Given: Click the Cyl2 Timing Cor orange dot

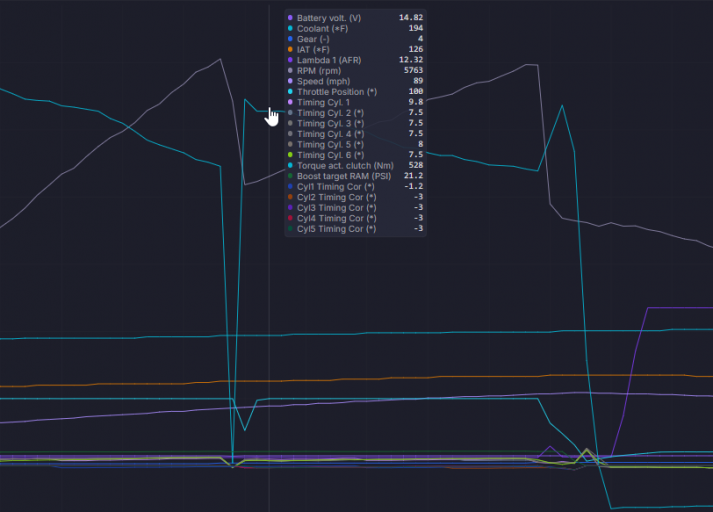Looking at the screenshot, I should coord(290,197).
